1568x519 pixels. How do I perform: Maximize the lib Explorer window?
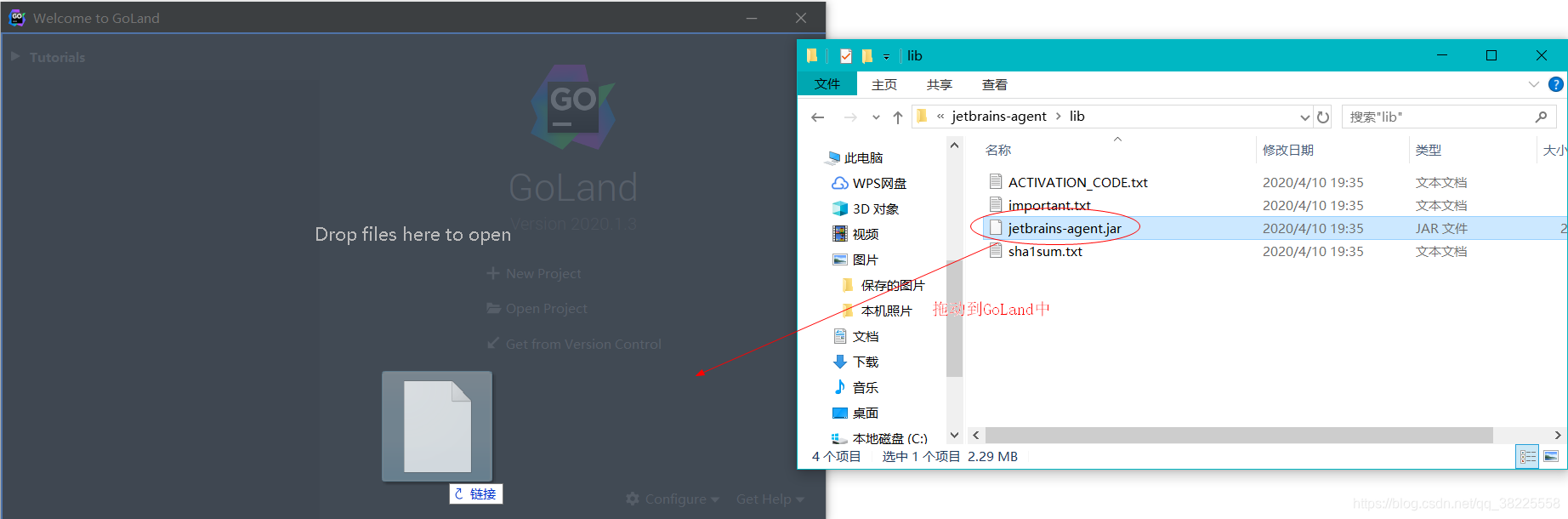pos(1491,55)
